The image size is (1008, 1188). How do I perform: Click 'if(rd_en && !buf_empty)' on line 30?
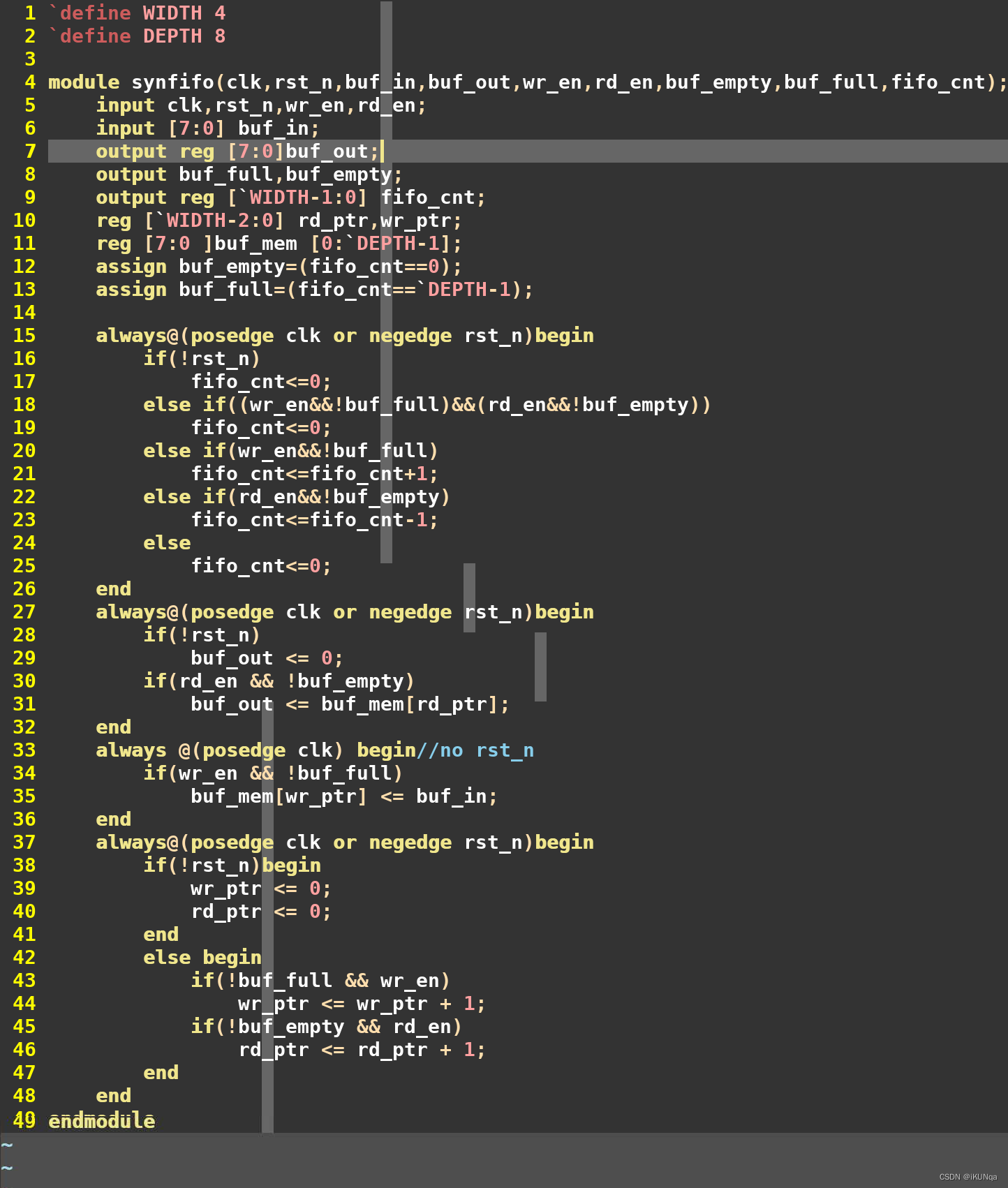279,681
